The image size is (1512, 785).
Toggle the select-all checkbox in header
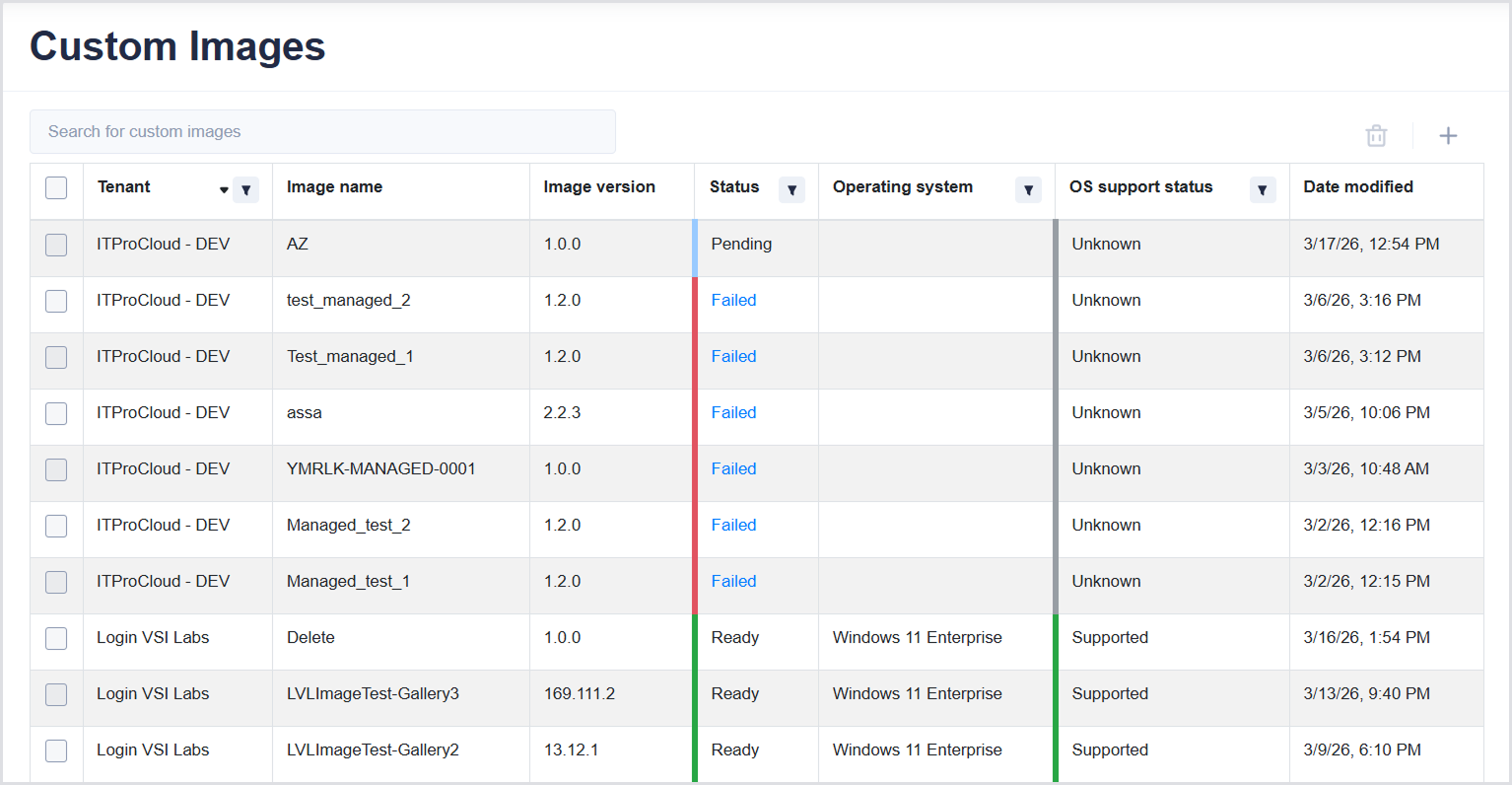tap(56, 187)
